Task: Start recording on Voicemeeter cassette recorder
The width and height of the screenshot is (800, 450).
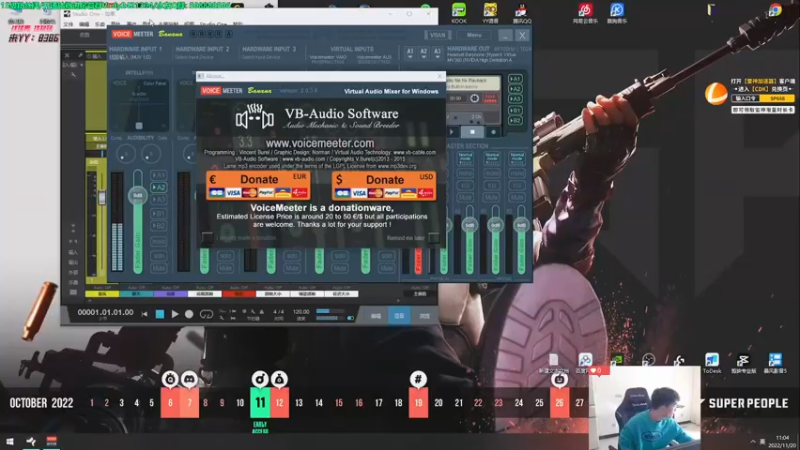Action: 493,132
